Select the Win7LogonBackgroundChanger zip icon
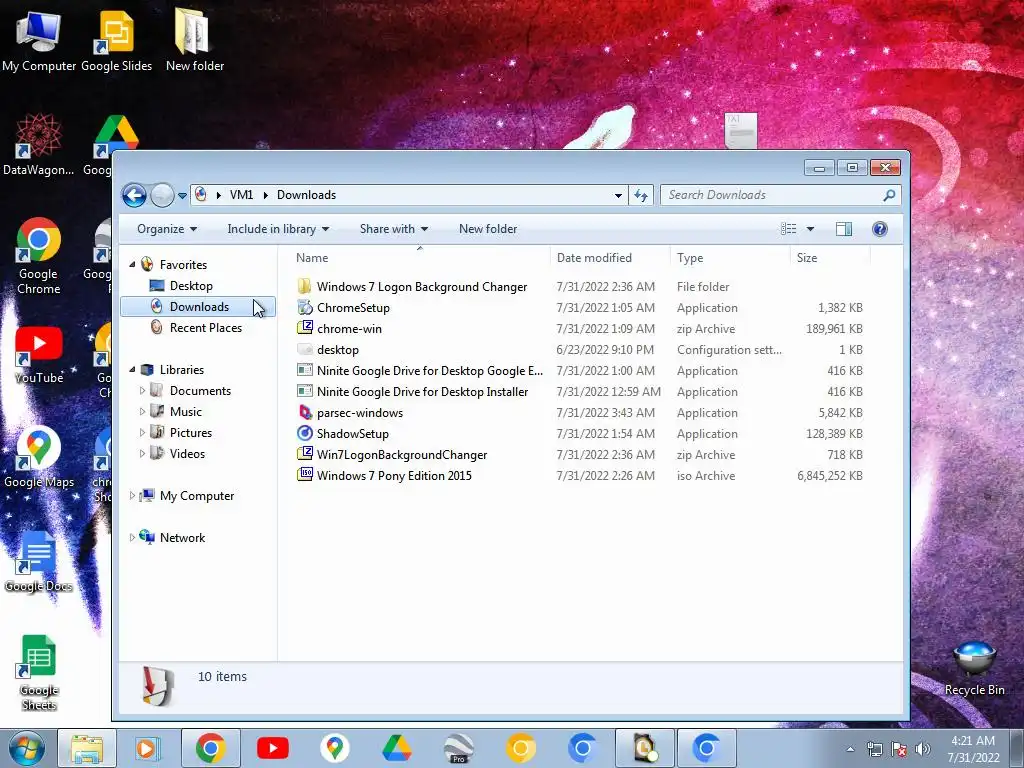The width and height of the screenshot is (1024, 768). point(304,454)
